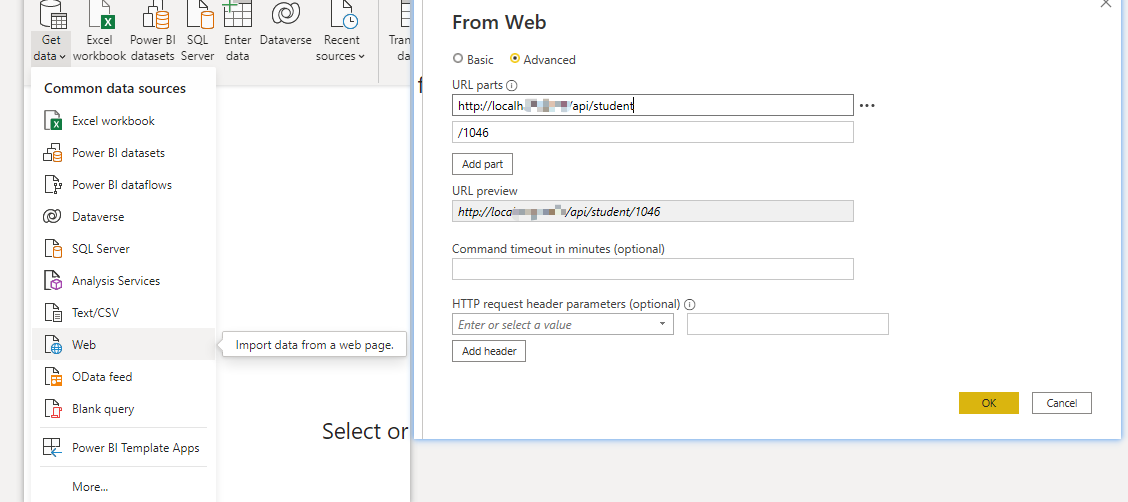Image resolution: width=1128 pixels, height=502 pixels.
Task: Select OData feed data source
Action: [123, 377]
